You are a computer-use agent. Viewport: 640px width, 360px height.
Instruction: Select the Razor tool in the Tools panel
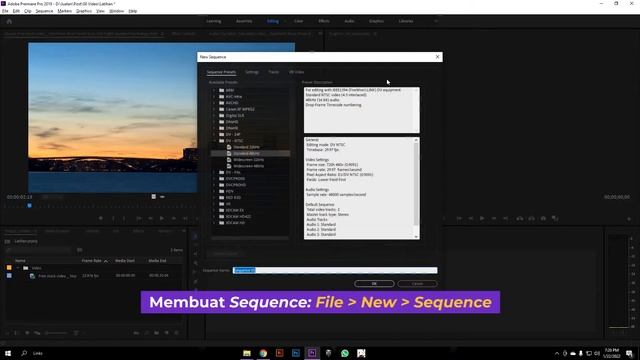click(195, 263)
